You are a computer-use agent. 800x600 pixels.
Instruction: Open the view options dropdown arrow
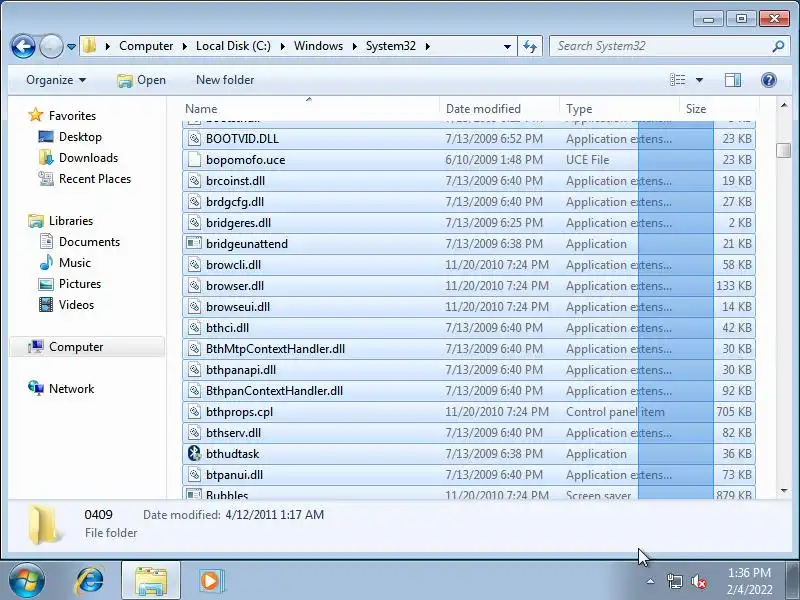click(x=699, y=80)
